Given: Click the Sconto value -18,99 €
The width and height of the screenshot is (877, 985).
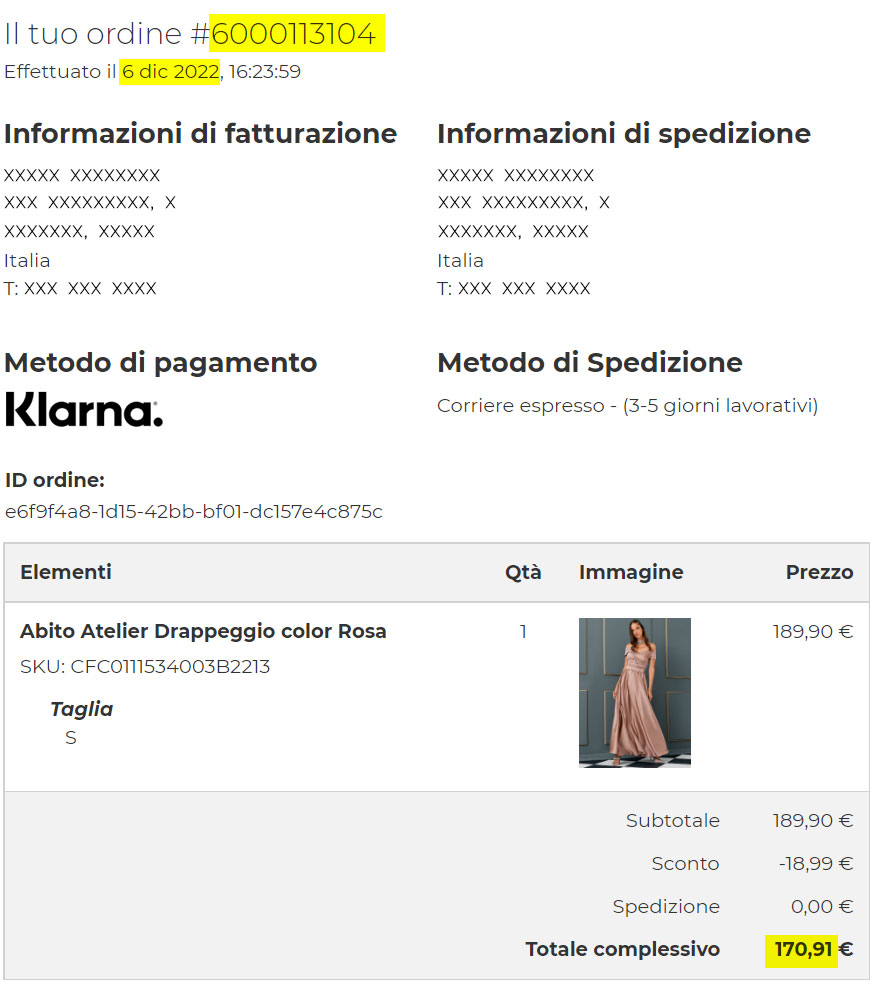Looking at the screenshot, I should pos(816,863).
